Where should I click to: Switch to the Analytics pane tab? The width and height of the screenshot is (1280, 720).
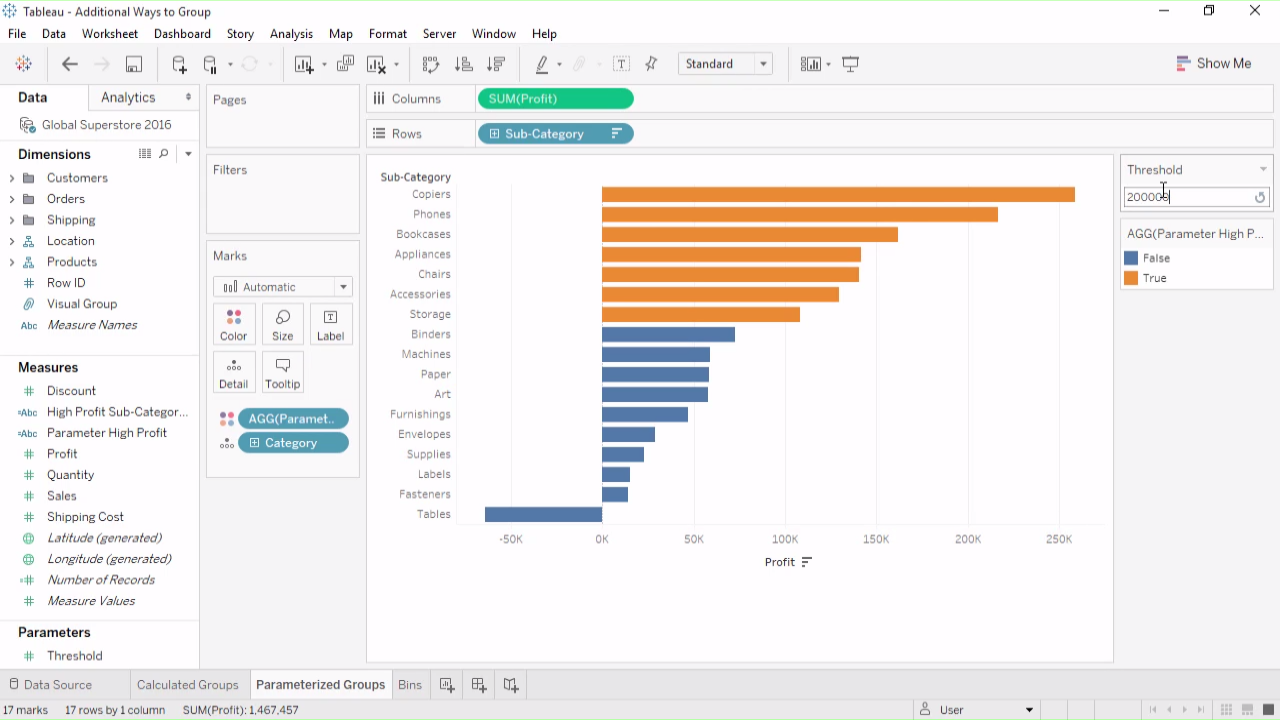(128, 97)
